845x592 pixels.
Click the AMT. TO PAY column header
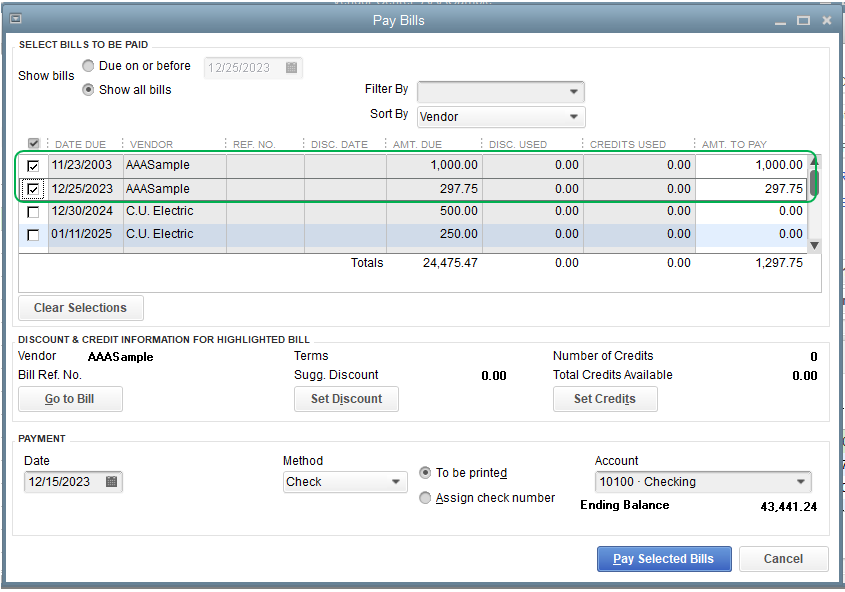pos(735,143)
